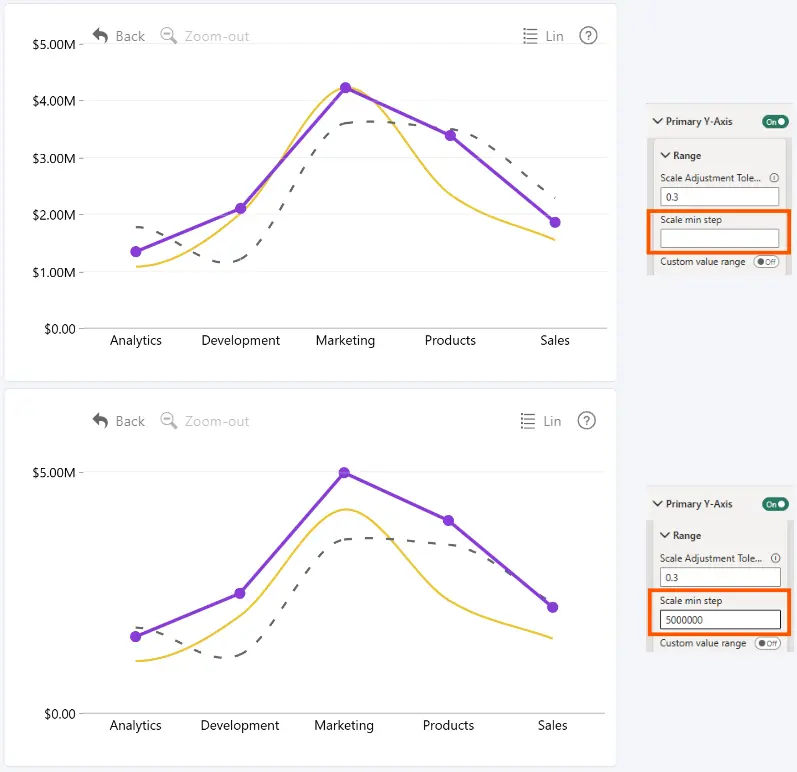
Task: Enable Custom value range in bottom panel
Action: (768, 643)
